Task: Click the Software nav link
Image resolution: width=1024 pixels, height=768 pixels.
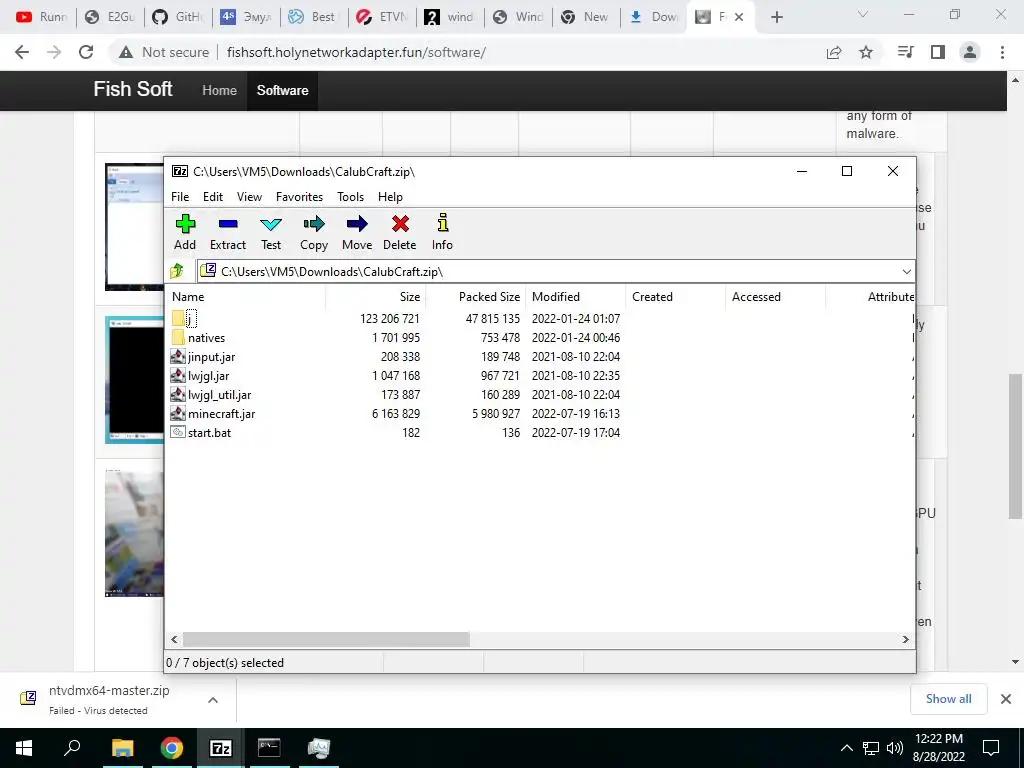Action: [x=282, y=91]
